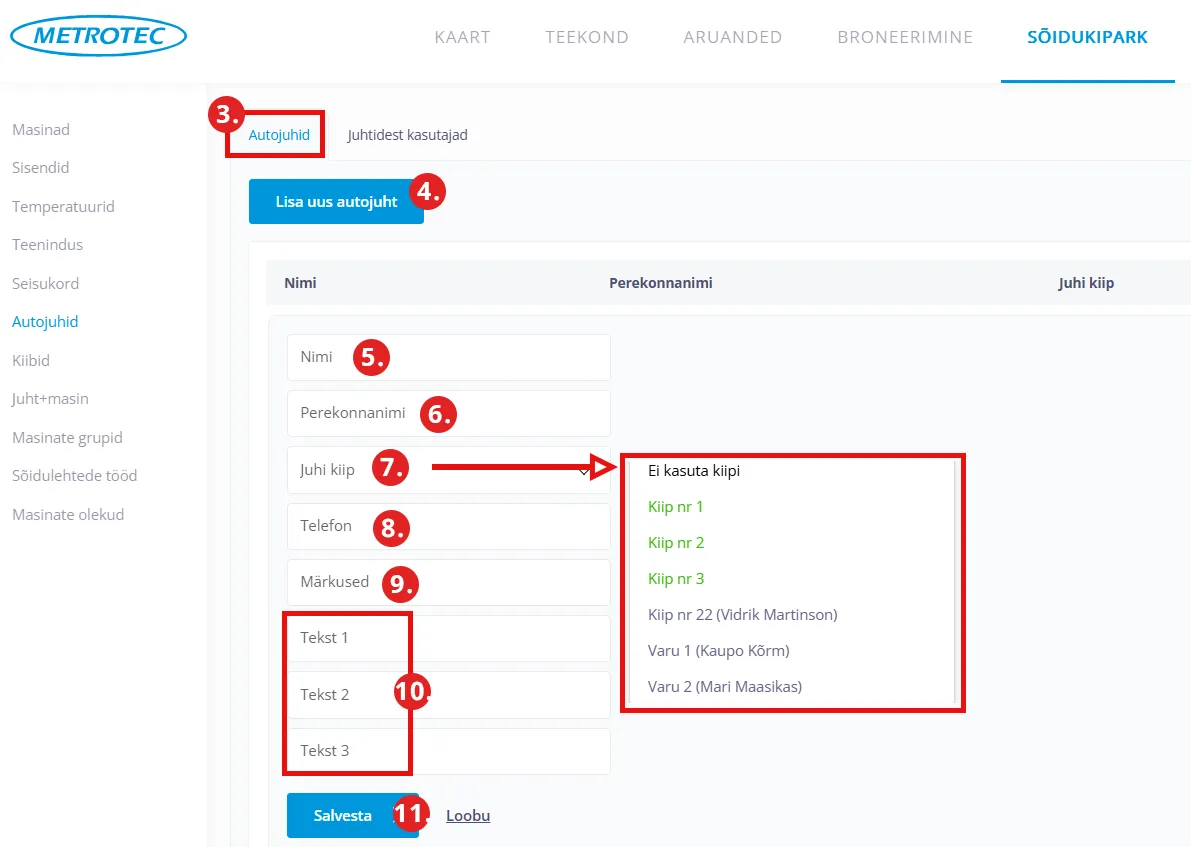Click the Metrotec logo
This screenshot has width=1191, height=847.
tap(98, 37)
